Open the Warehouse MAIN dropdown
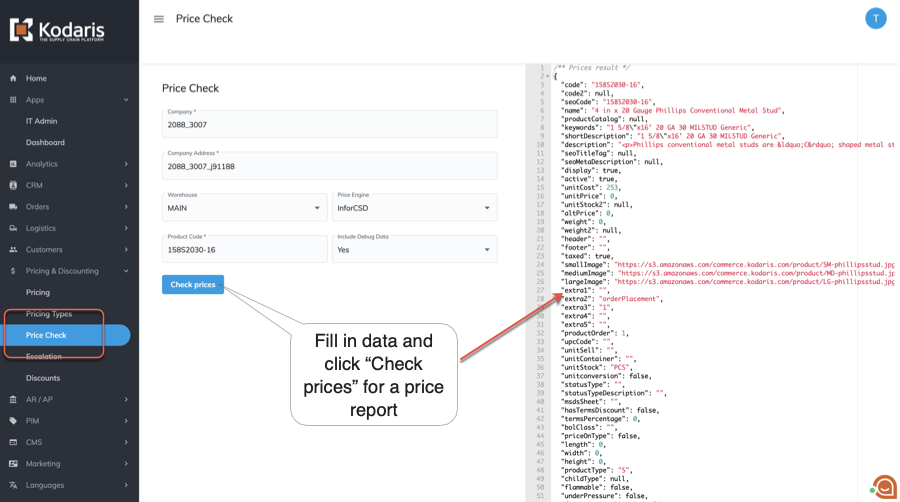This screenshot has height=502, width=900. (245, 207)
